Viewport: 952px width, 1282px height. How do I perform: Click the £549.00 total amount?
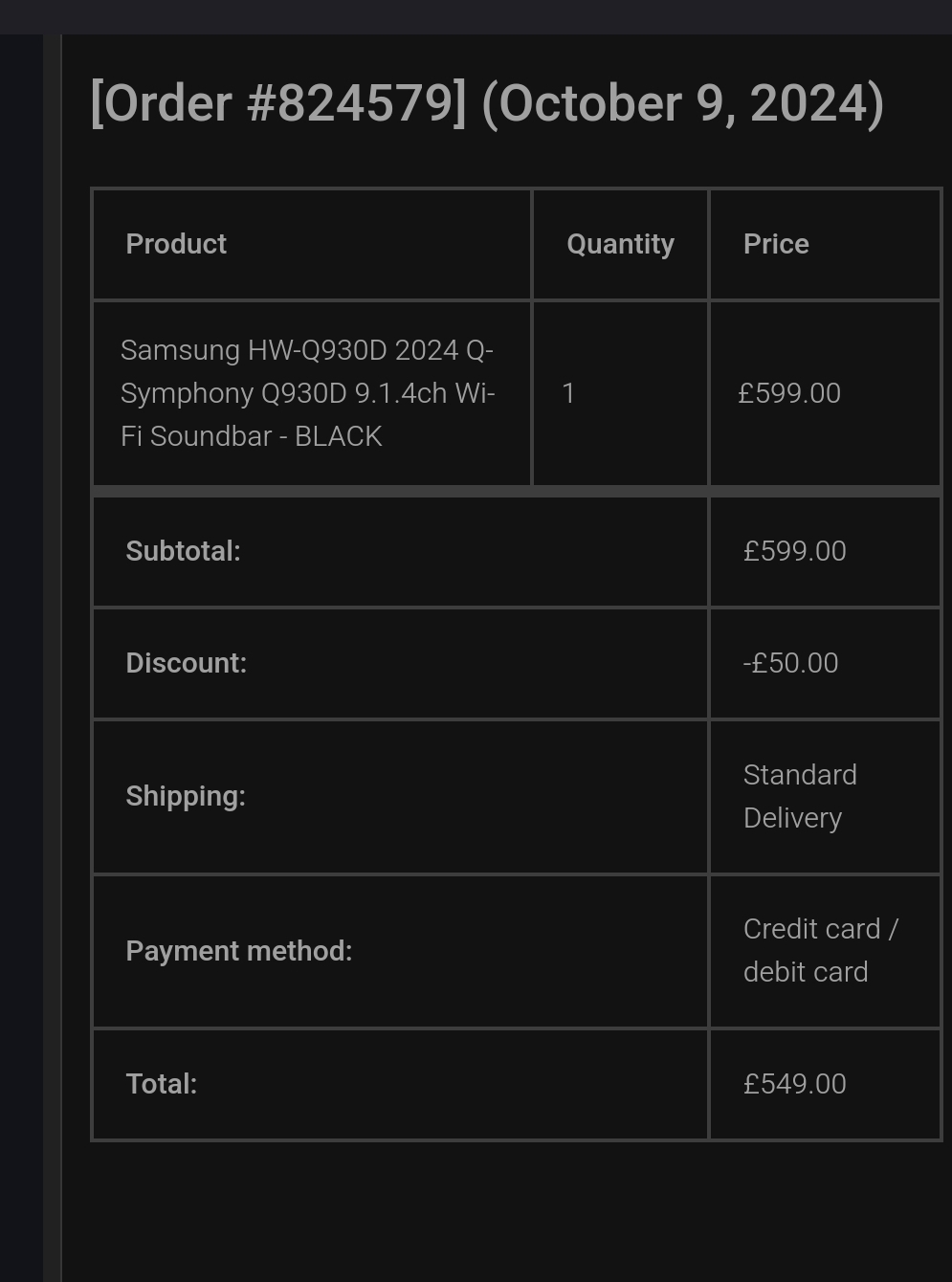795,1084
